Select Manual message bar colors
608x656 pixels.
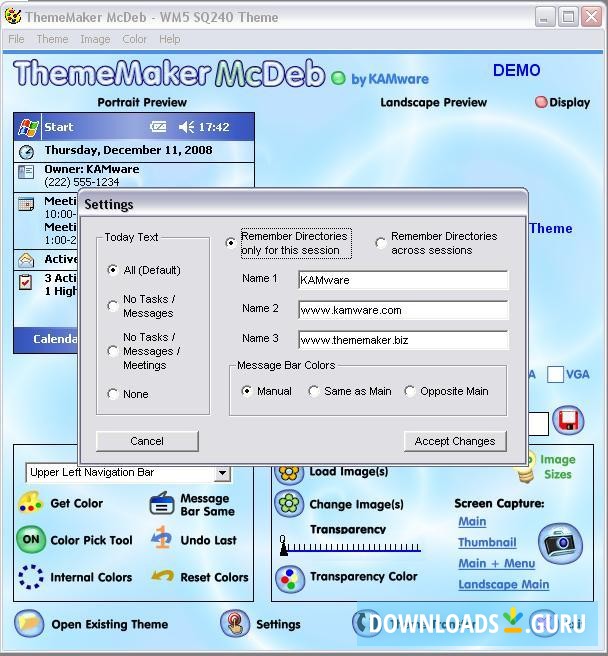[x=246, y=391]
